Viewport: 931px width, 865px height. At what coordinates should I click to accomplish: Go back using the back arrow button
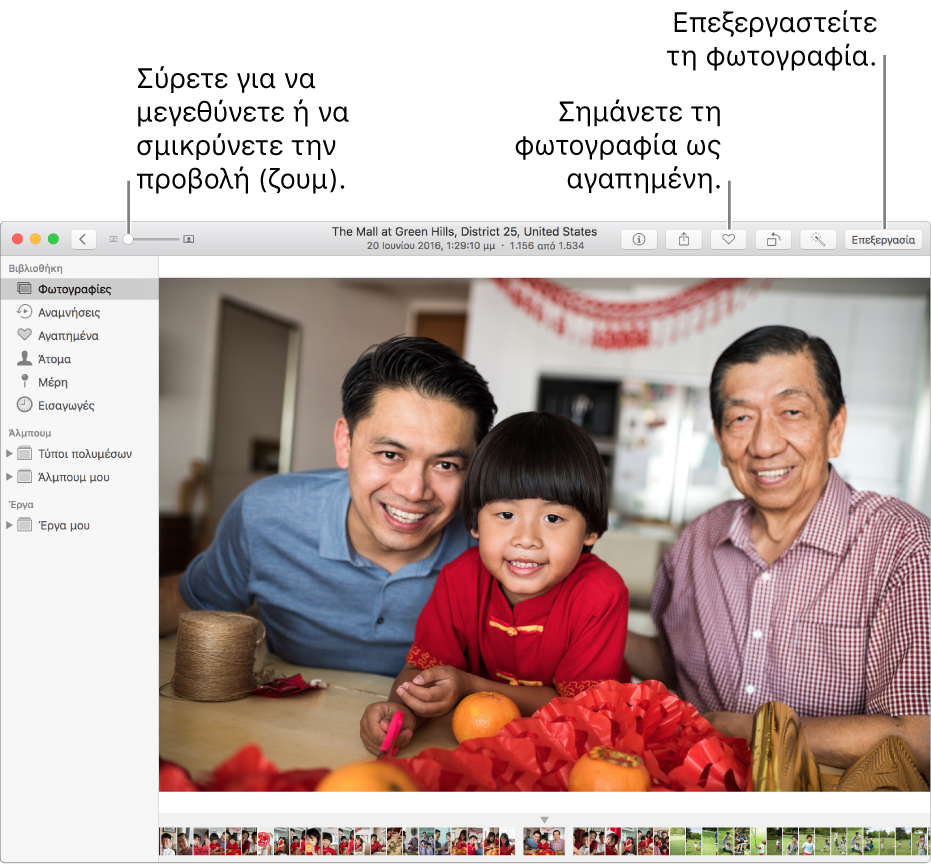[83, 240]
